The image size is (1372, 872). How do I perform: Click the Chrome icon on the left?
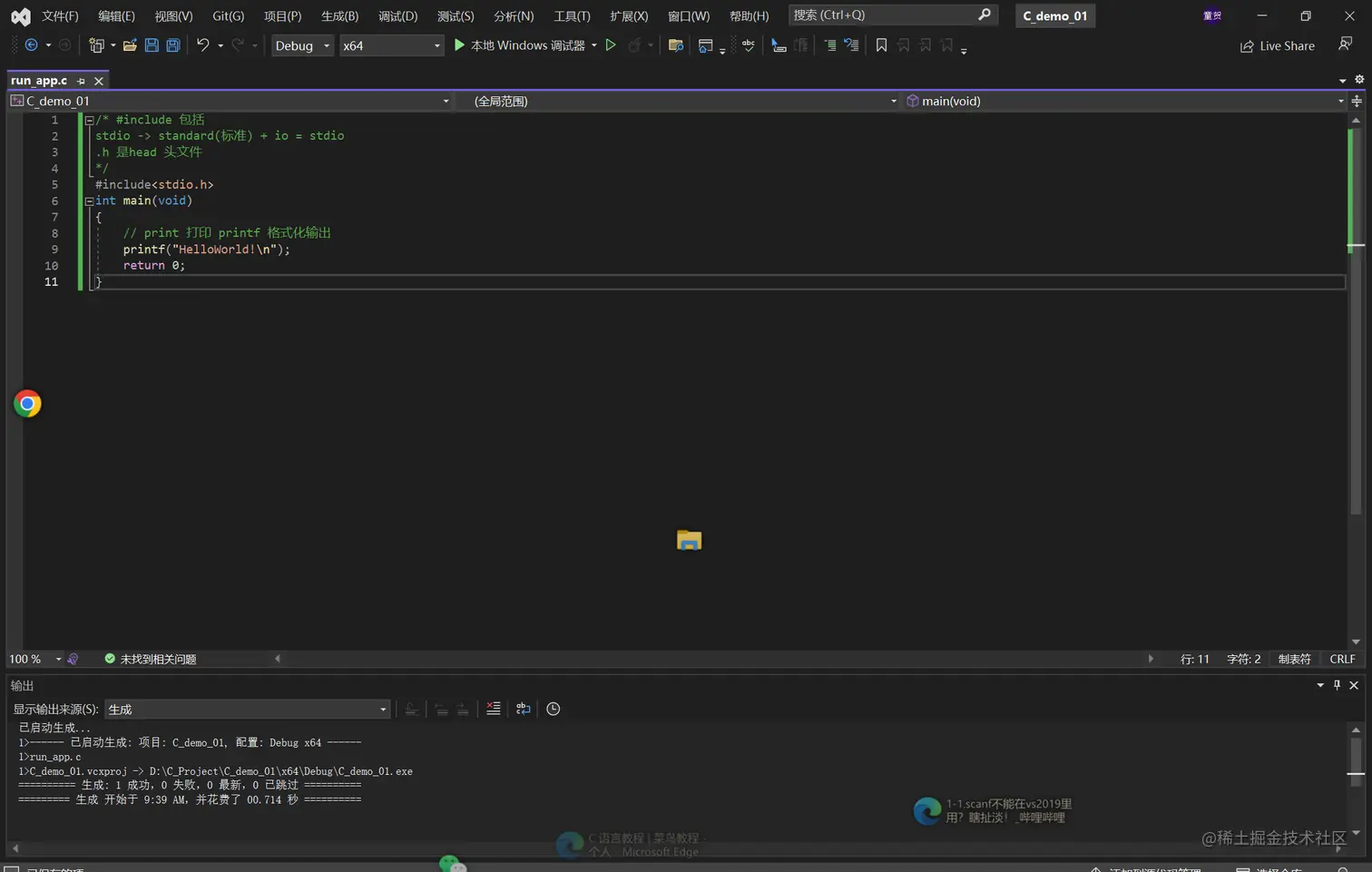pyautogui.click(x=27, y=404)
